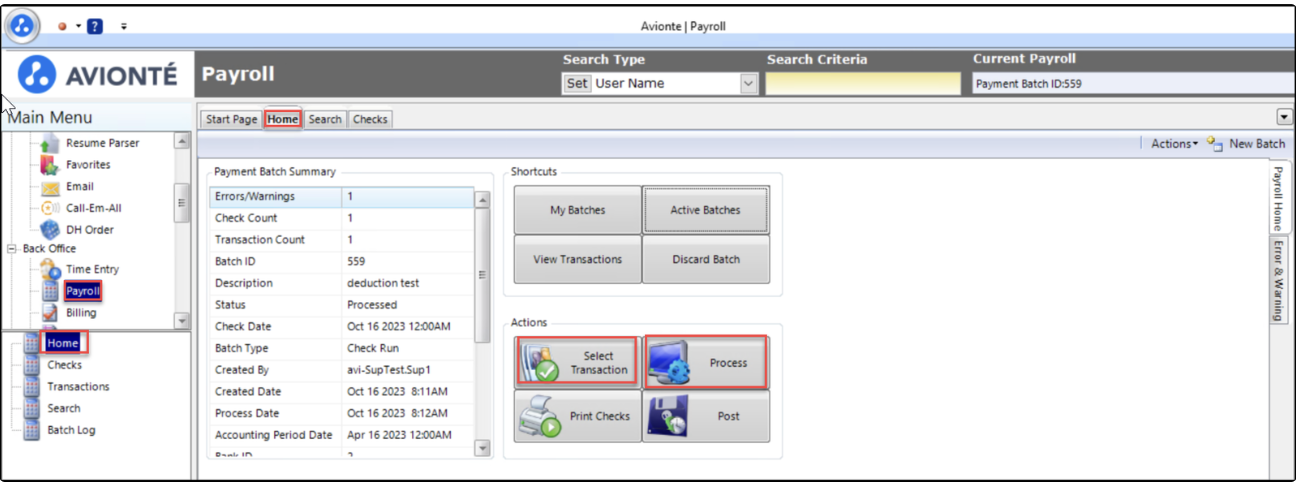Screen dimensions: 1296x484
Task: Click the Discard Batch button
Action: pyautogui.click(x=706, y=259)
